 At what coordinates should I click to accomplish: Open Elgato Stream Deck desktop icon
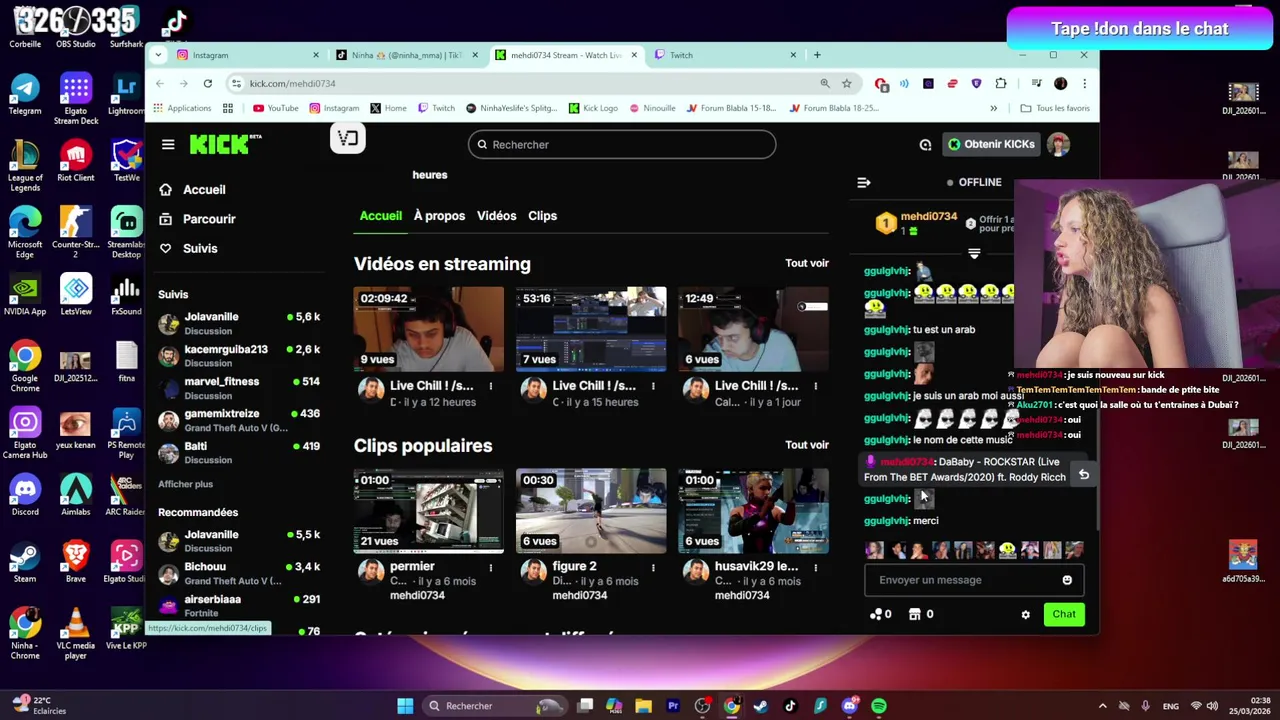75,98
